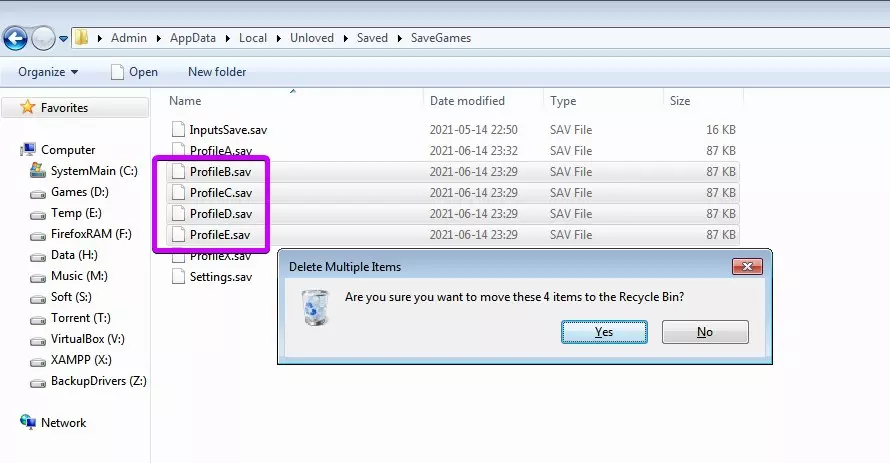Click the Soft (S:) drive icon

(x=37, y=299)
